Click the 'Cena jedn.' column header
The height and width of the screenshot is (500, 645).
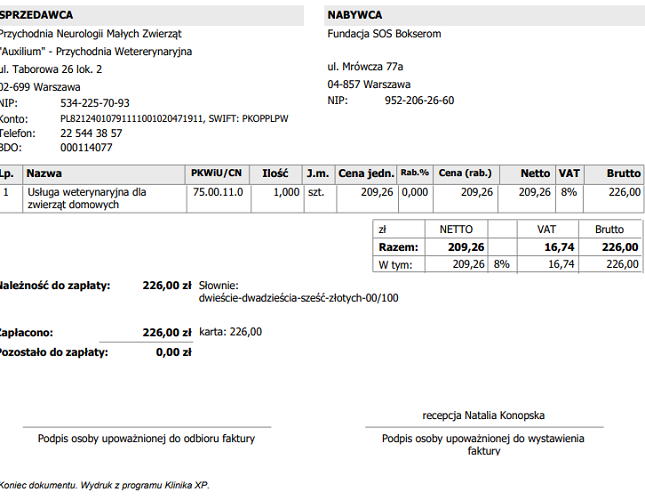click(x=366, y=174)
